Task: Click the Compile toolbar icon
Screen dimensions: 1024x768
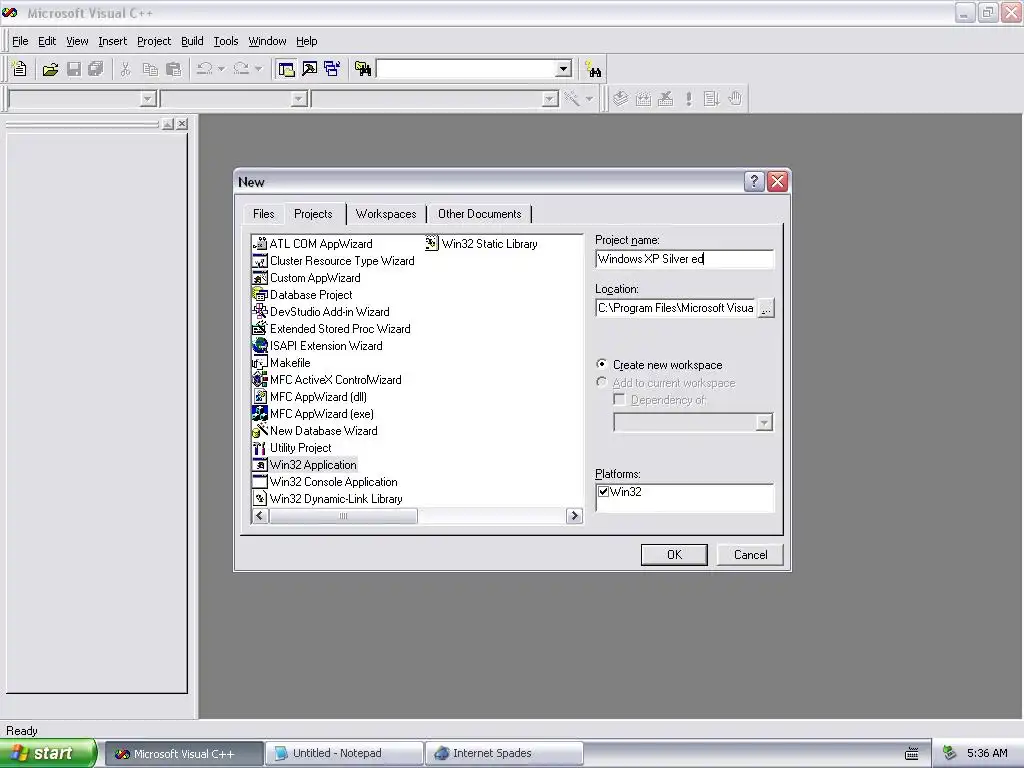Action: tap(620, 99)
